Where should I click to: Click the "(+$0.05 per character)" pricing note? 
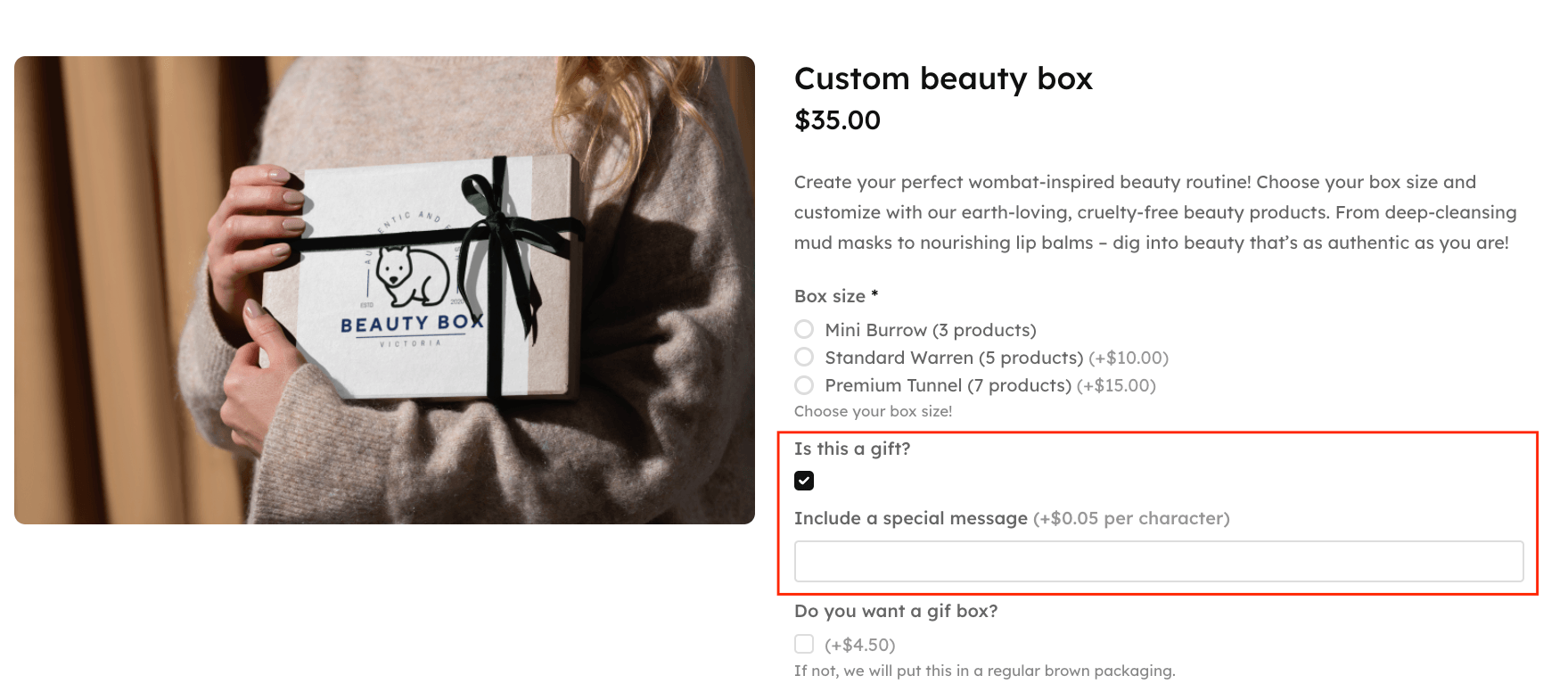1129,517
